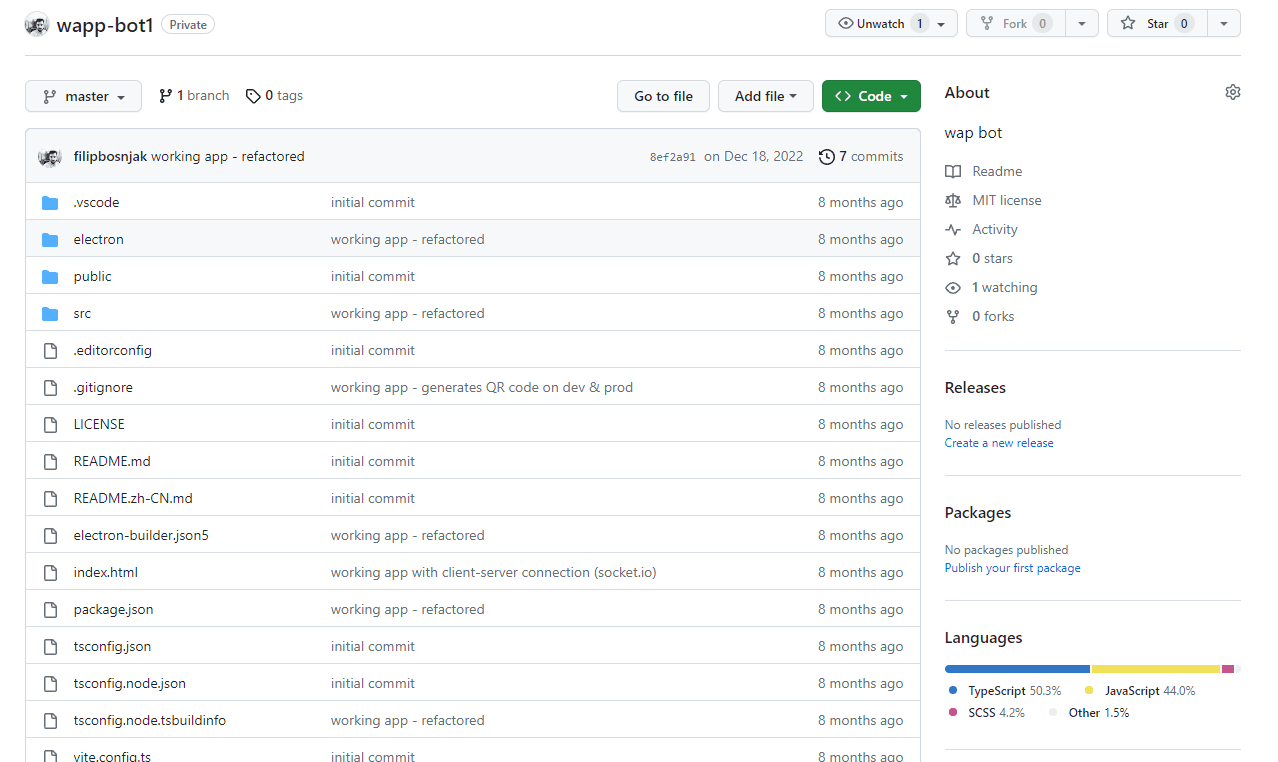View the 7 commits history

pos(861,156)
